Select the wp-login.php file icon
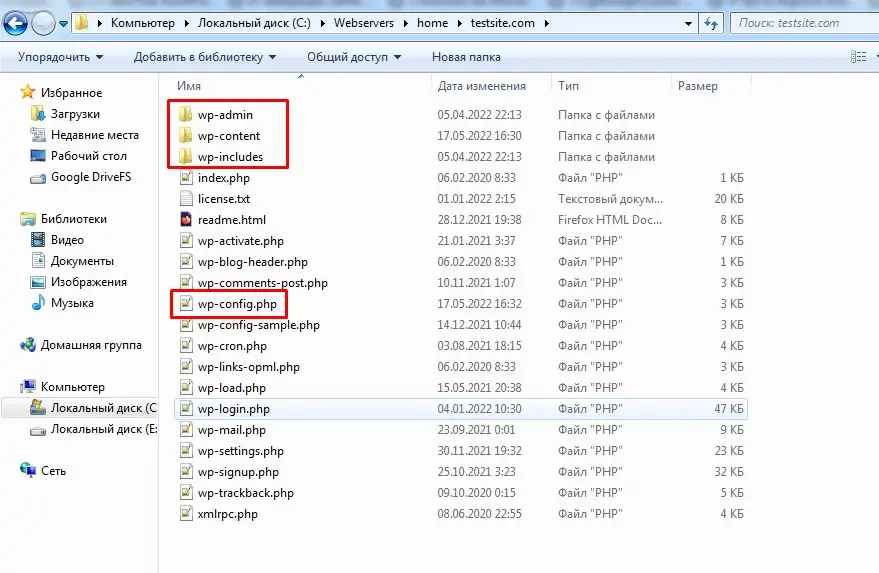Image resolution: width=879 pixels, height=573 pixels. (x=186, y=409)
